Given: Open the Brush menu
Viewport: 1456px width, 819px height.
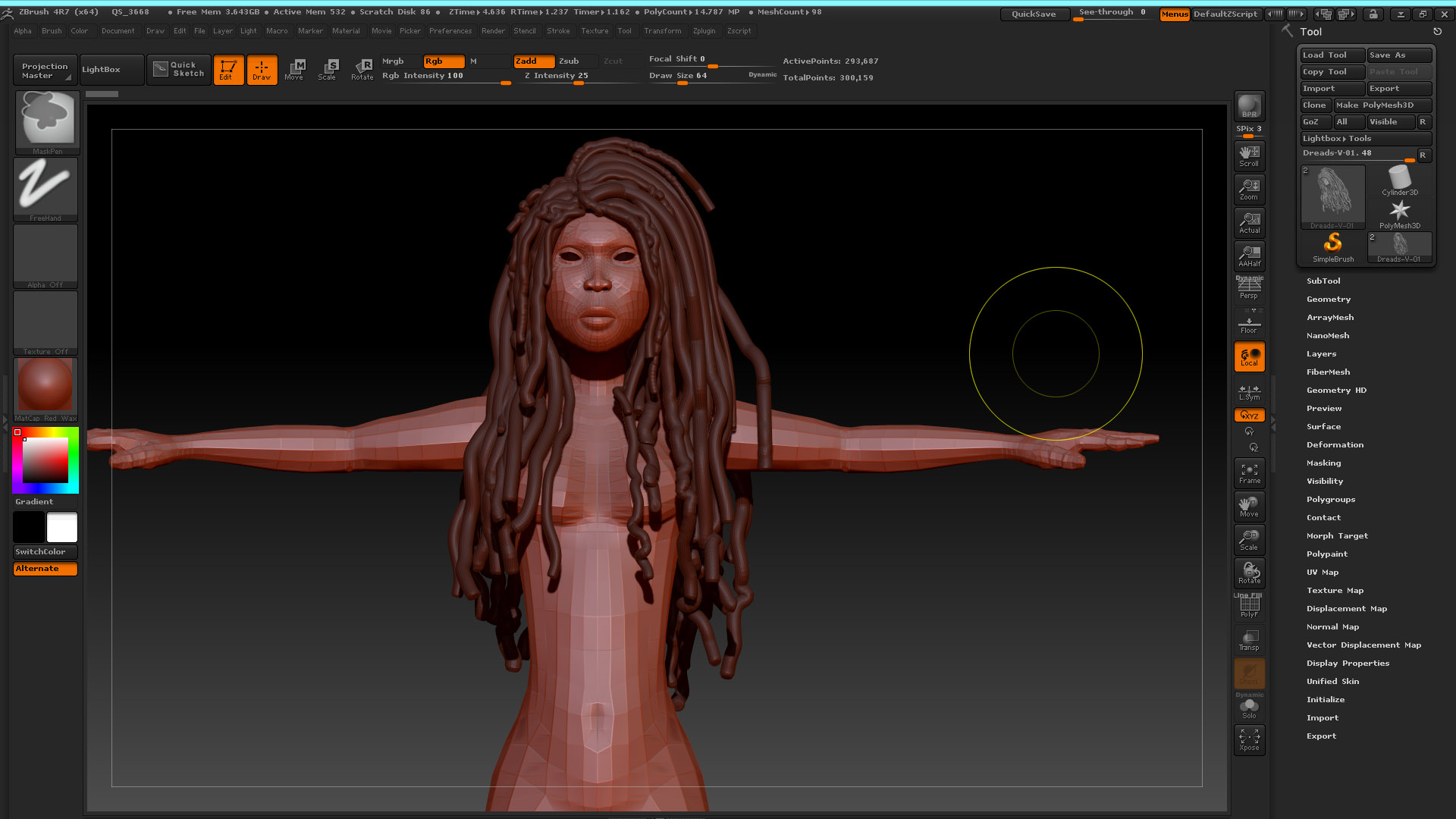Looking at the screenshot, I should [x=52, y=31].
